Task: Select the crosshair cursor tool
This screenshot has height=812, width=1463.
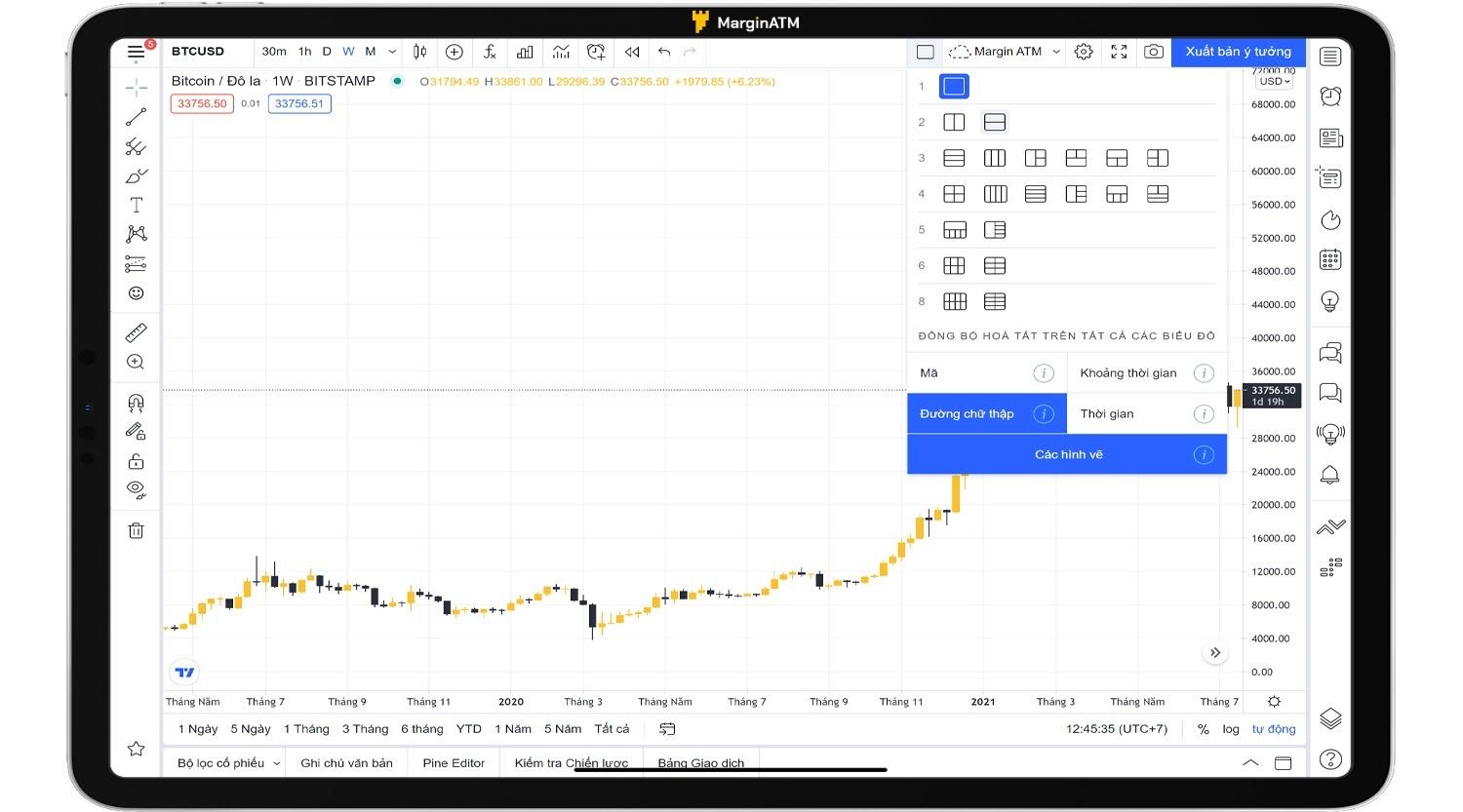Action: 136,88
